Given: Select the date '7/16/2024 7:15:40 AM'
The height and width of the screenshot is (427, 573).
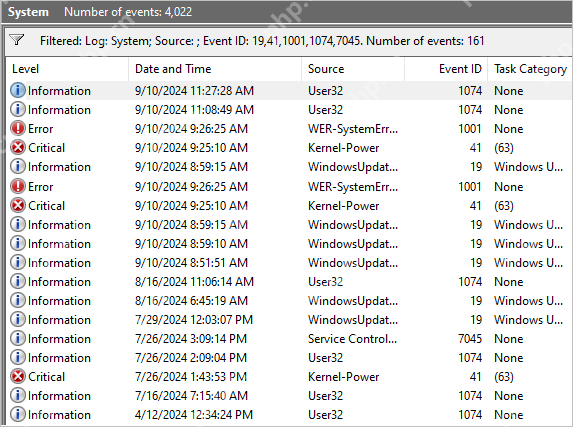Looking at the screenshot, I should click(191, 396).
